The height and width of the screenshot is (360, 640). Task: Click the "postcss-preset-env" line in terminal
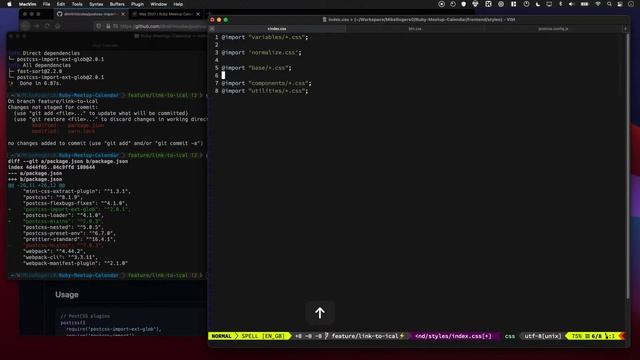69,233
